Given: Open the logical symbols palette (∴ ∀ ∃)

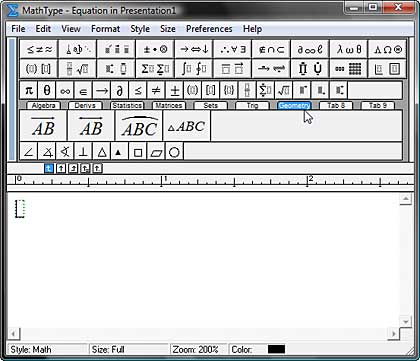Looking at the screenshot, I should pyautogui.click(x=233, y=49).
